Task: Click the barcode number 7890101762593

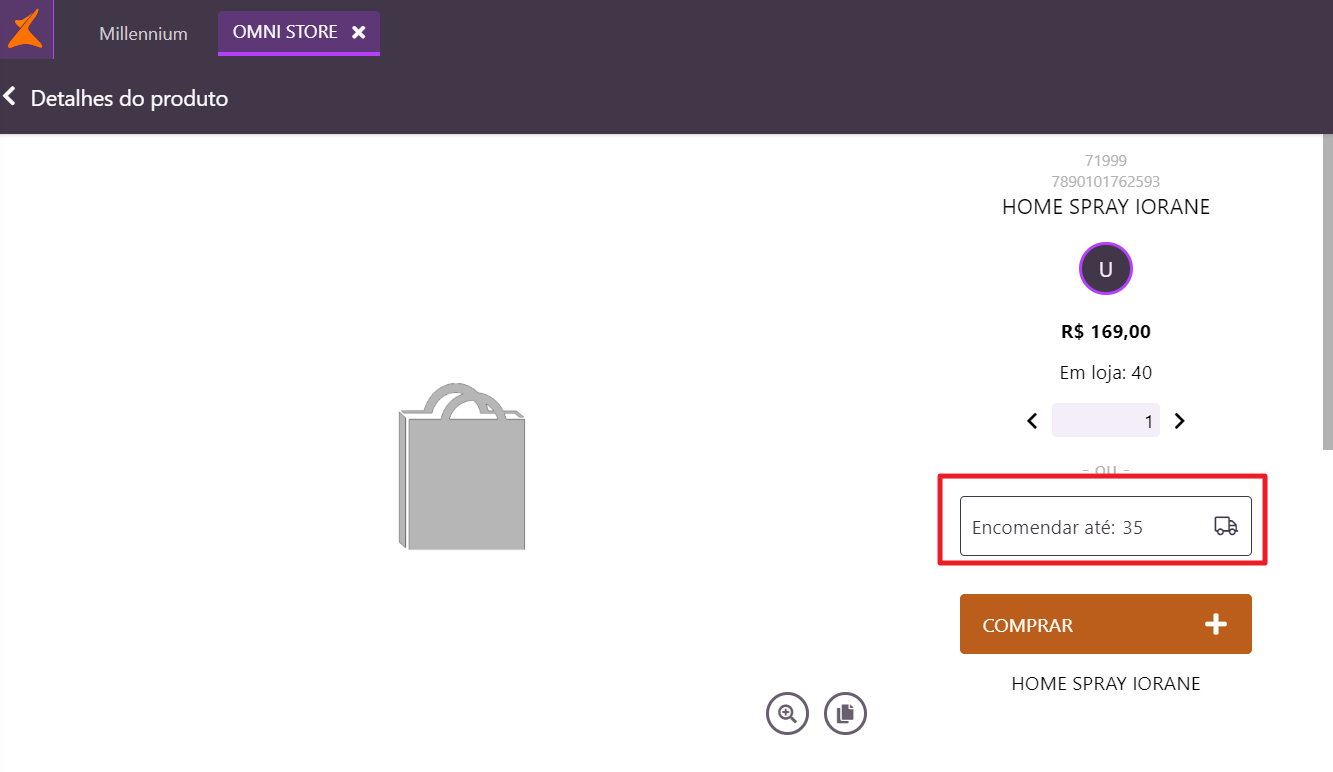Action: [1105, 182]
